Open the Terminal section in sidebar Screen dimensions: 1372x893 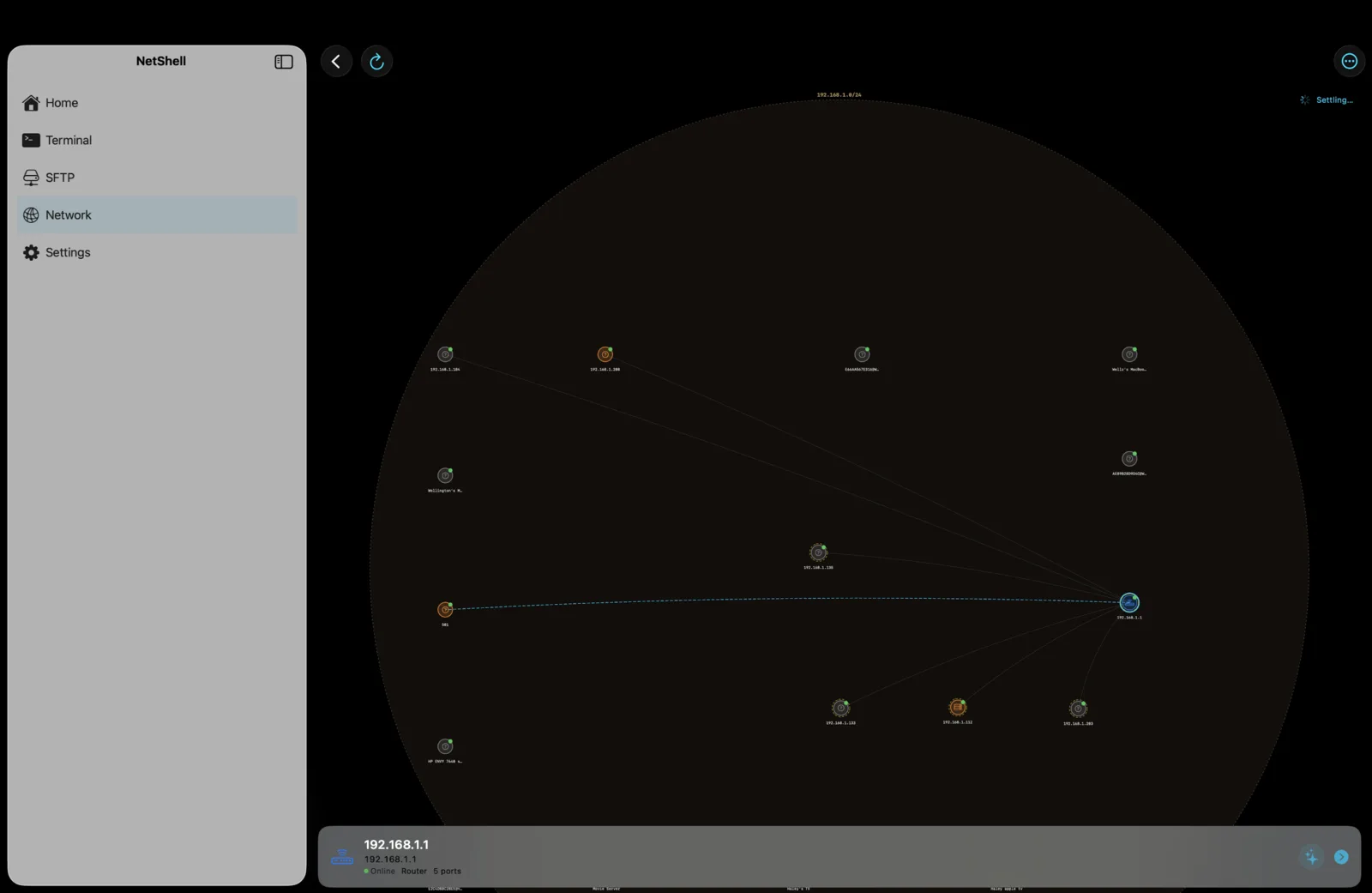[x=157, y=140]
